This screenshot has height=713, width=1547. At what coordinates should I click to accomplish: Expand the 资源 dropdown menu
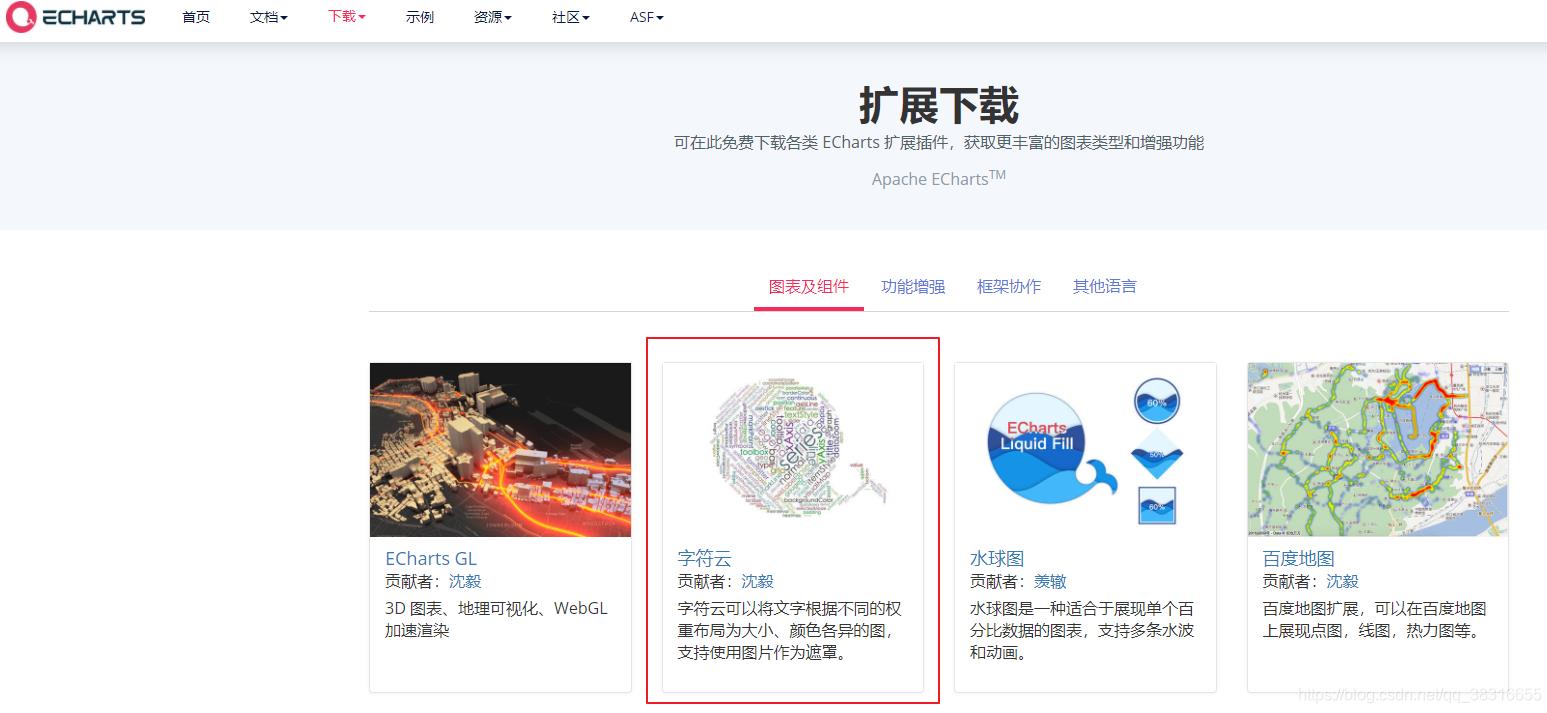[492, 17]
